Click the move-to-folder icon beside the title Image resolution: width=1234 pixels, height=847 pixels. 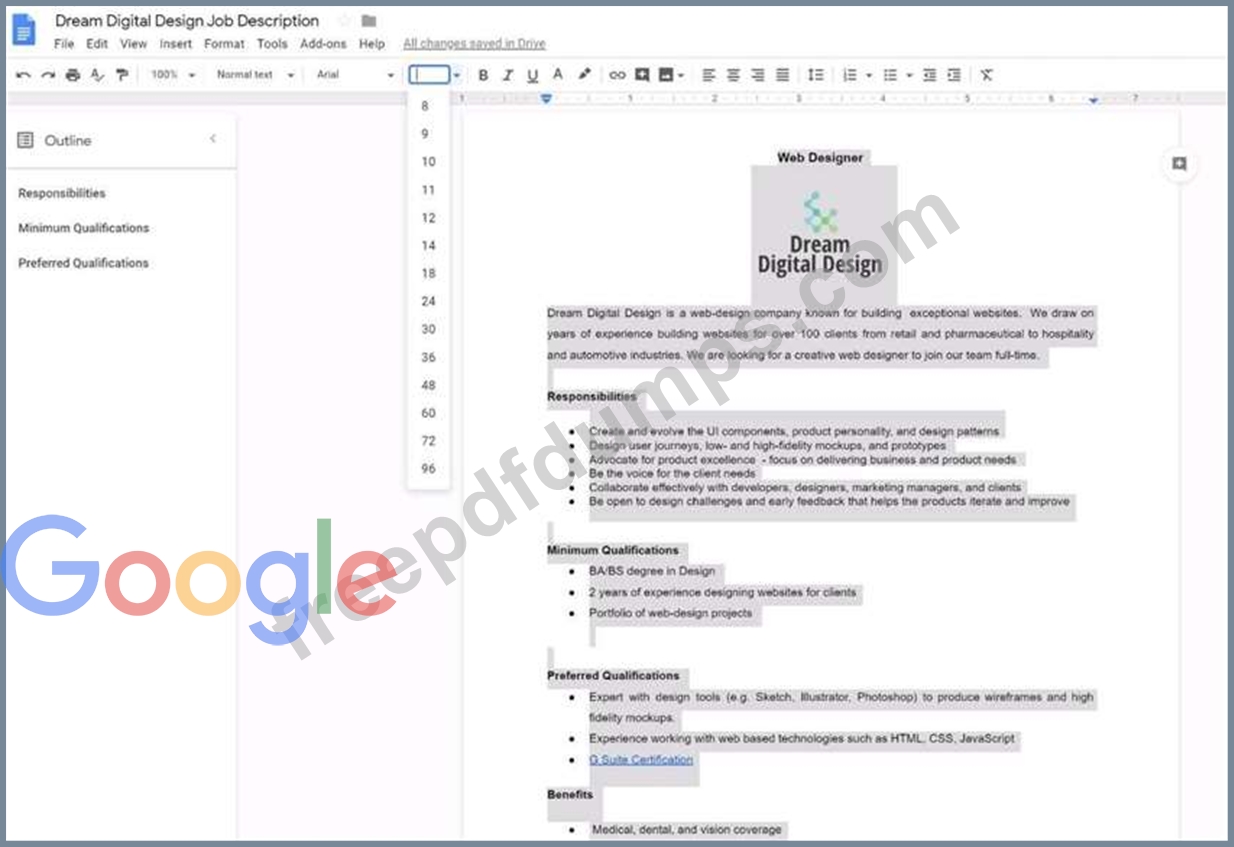coord(369,21)
